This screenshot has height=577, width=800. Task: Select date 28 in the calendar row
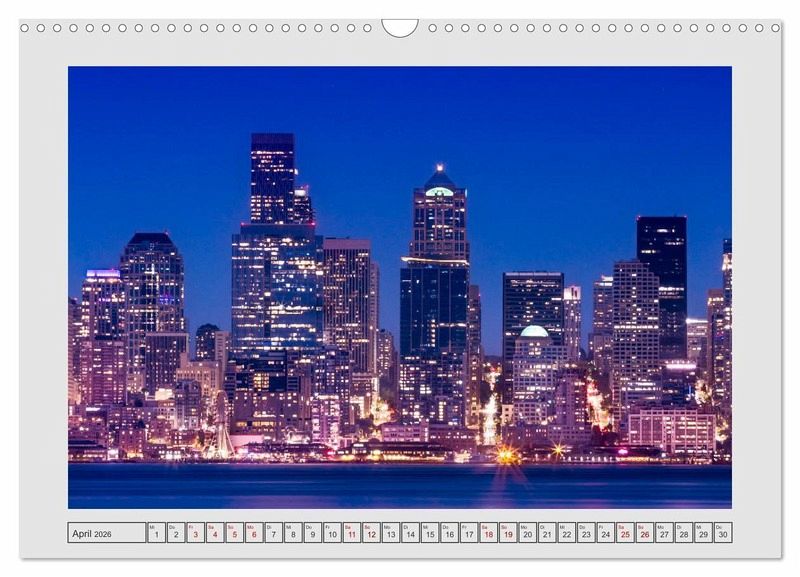click(x=683, y=533)
